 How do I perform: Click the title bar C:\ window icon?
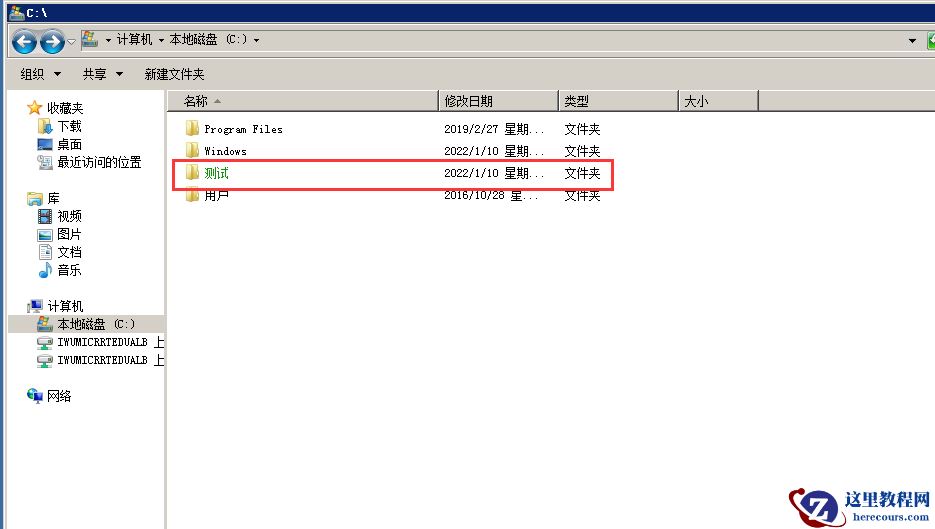[17, 12]
